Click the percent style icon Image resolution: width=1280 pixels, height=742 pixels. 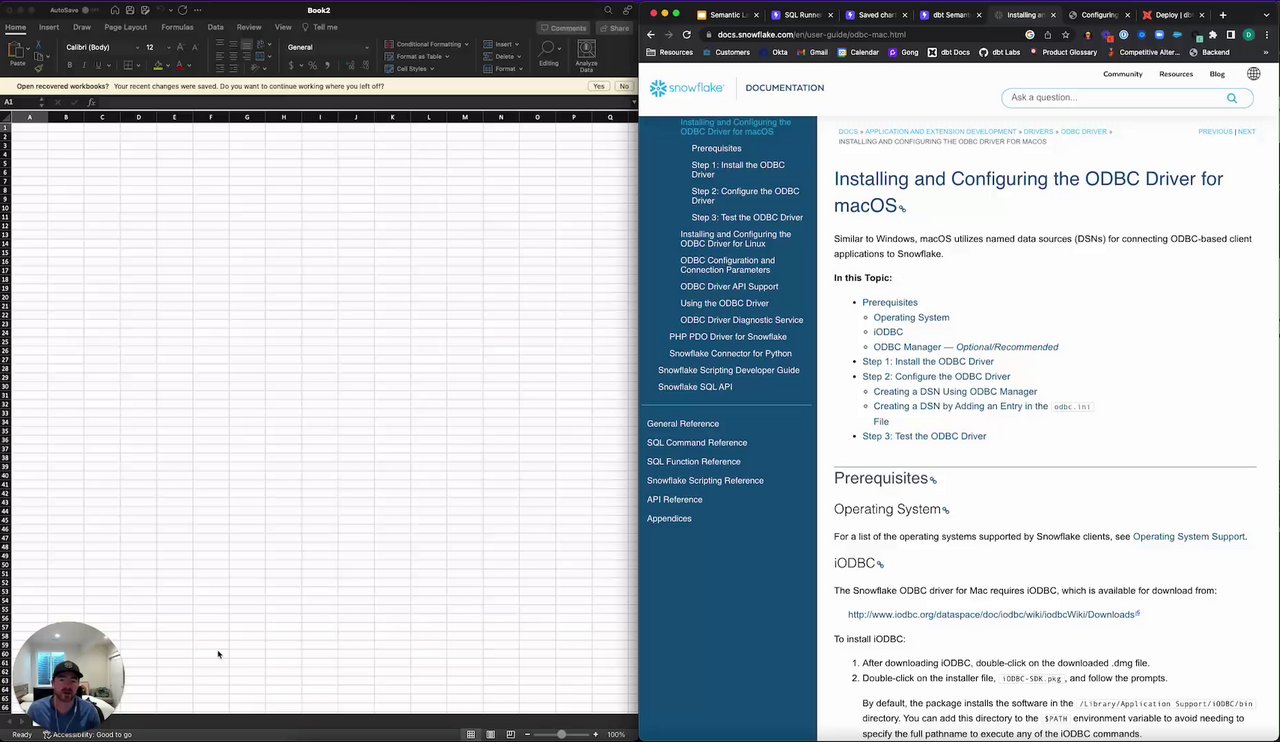pyautogui.click(x=313, y=66)
